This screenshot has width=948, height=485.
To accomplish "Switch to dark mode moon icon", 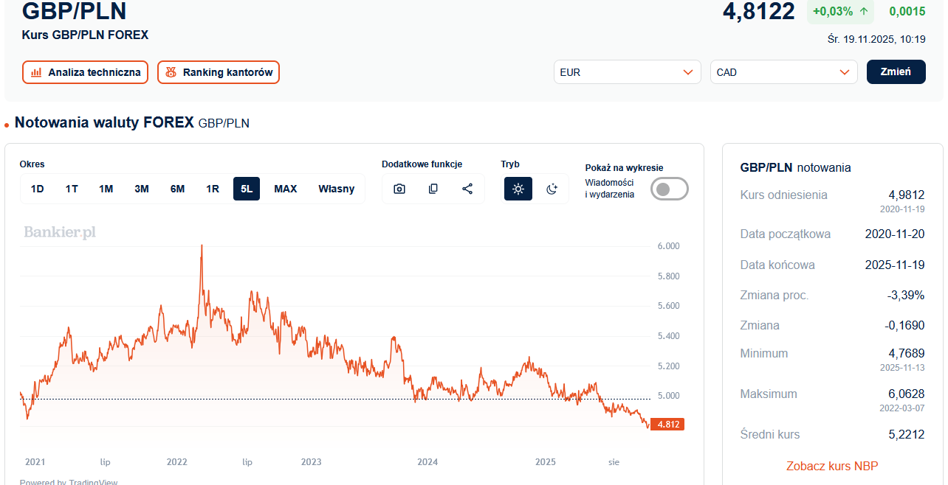I will tap(551, 189).
